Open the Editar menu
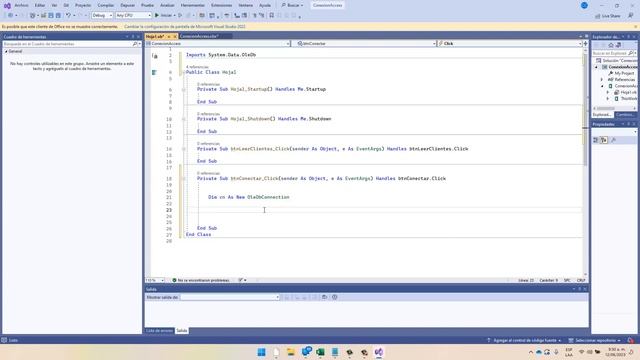Screen dimensions: 640x360 click(x=40, y=5)
